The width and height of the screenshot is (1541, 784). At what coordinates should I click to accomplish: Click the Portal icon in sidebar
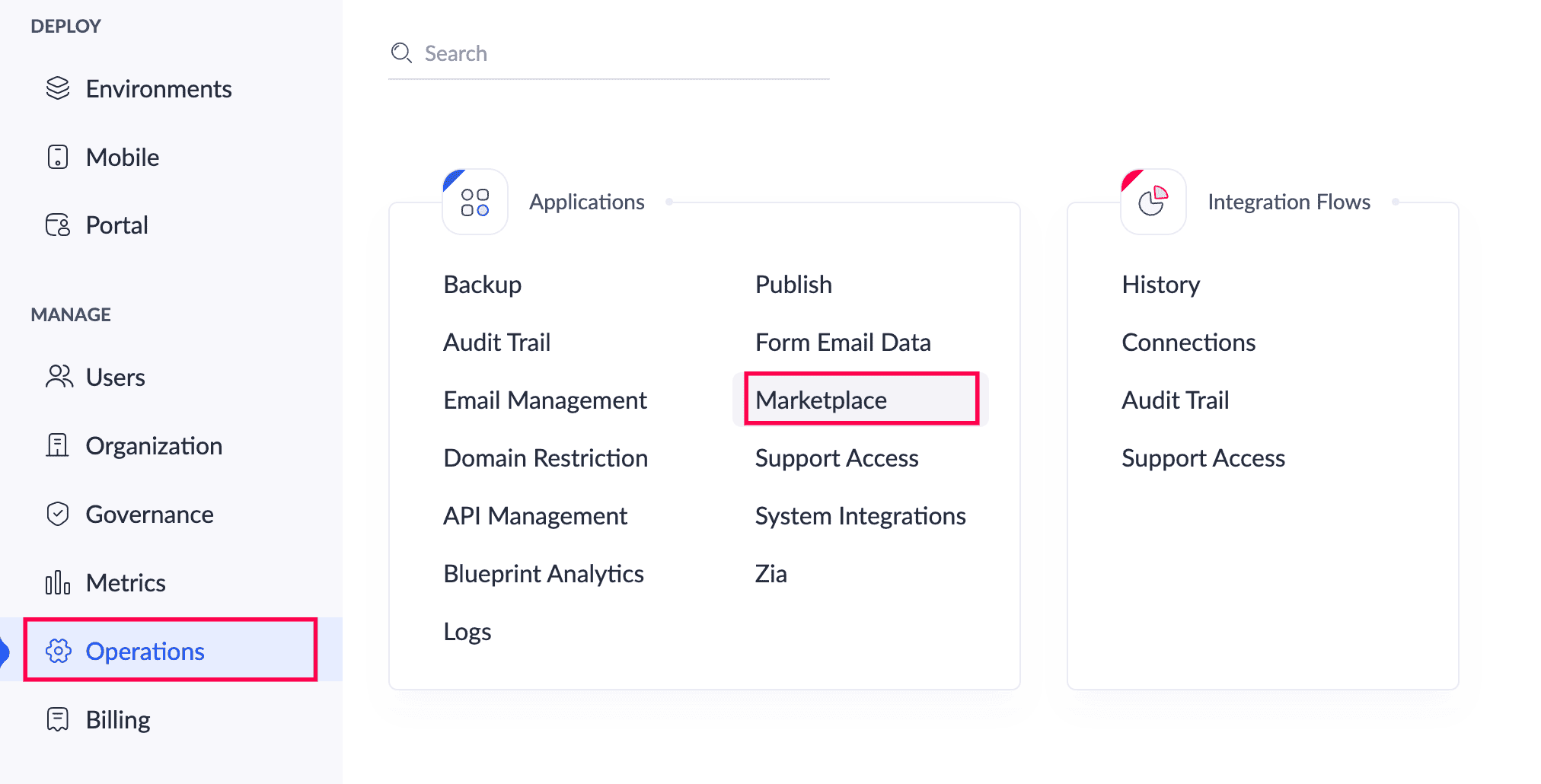pyautogui.click(x=58, y=225)
